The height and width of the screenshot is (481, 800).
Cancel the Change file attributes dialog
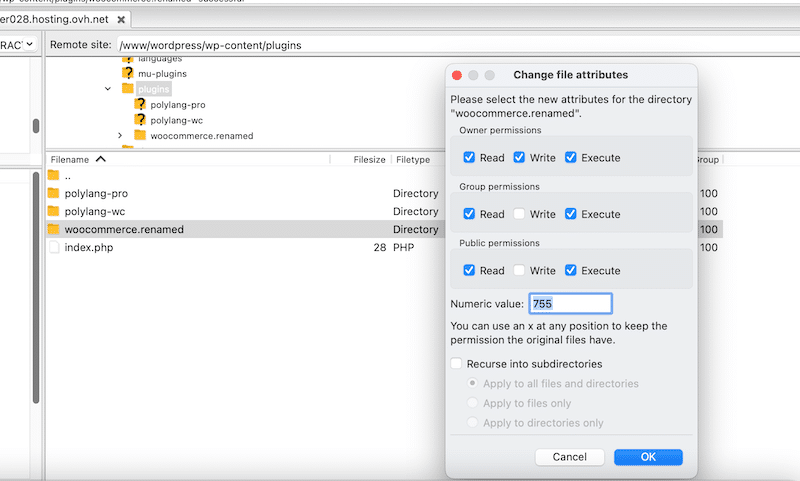coord(569,457)
